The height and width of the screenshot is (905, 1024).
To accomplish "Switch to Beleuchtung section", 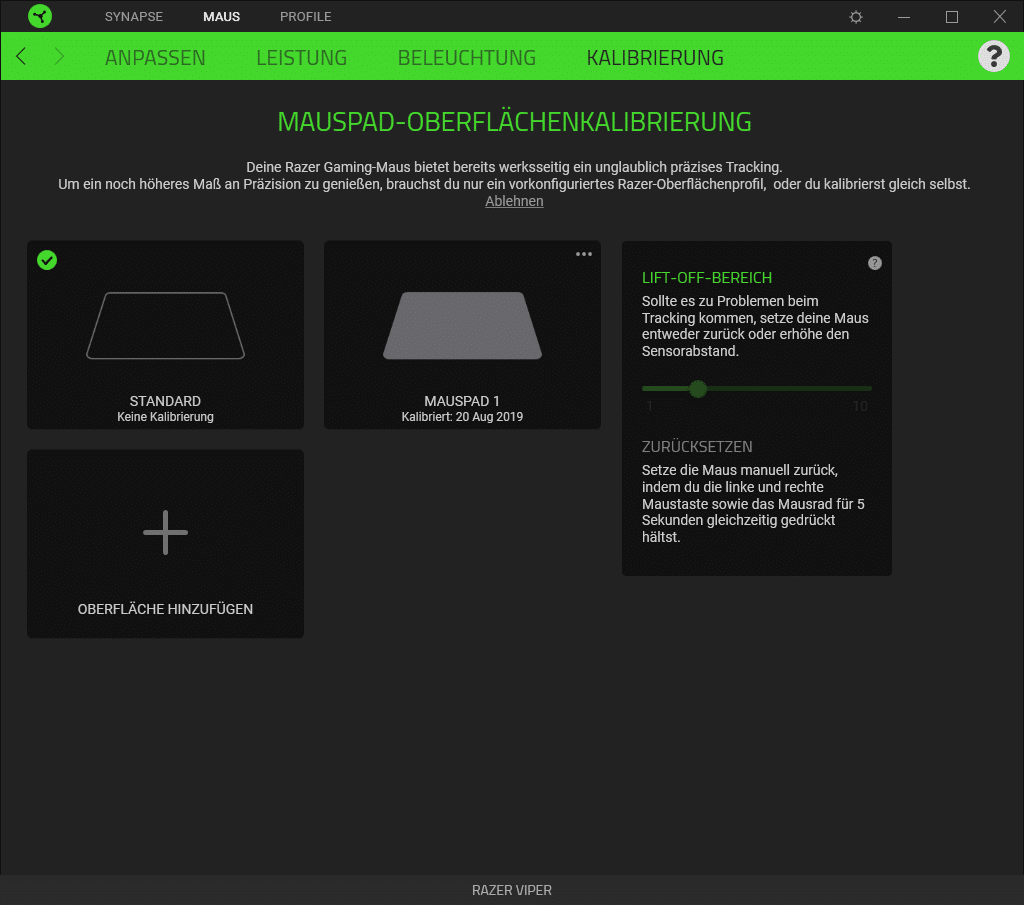I will coord(466,58).
